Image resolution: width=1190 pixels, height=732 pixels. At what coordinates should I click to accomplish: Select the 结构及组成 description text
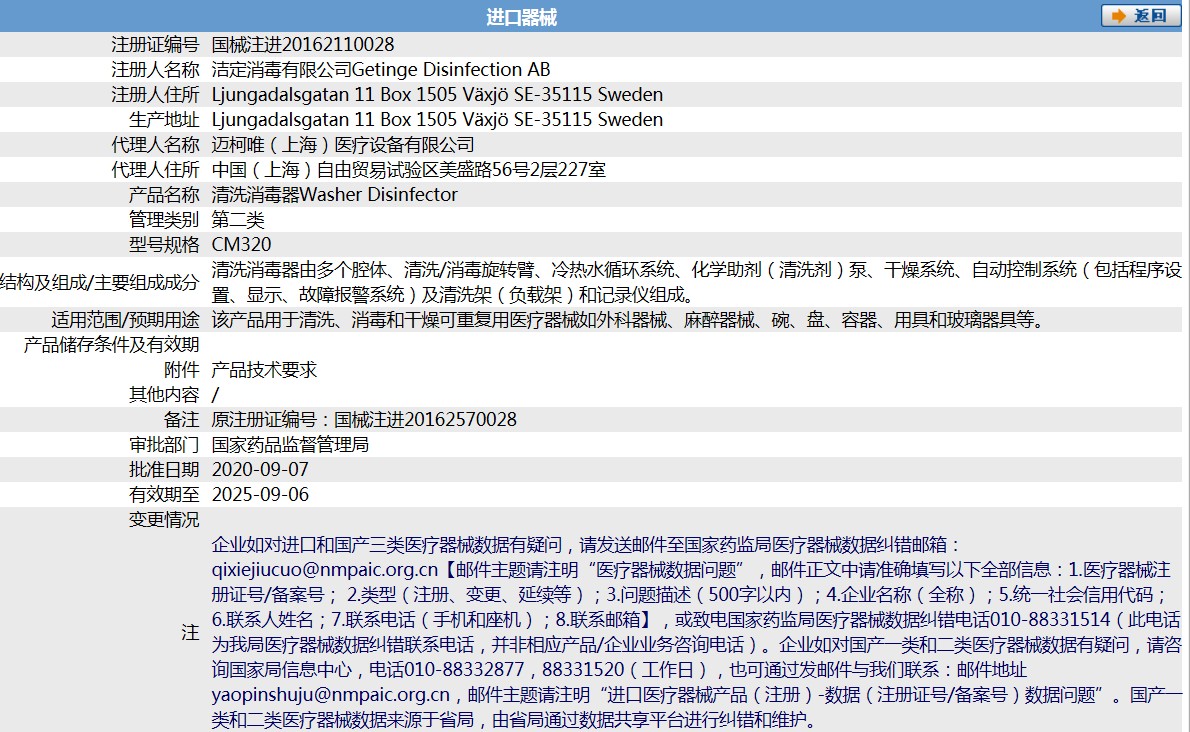pos(697,282)
